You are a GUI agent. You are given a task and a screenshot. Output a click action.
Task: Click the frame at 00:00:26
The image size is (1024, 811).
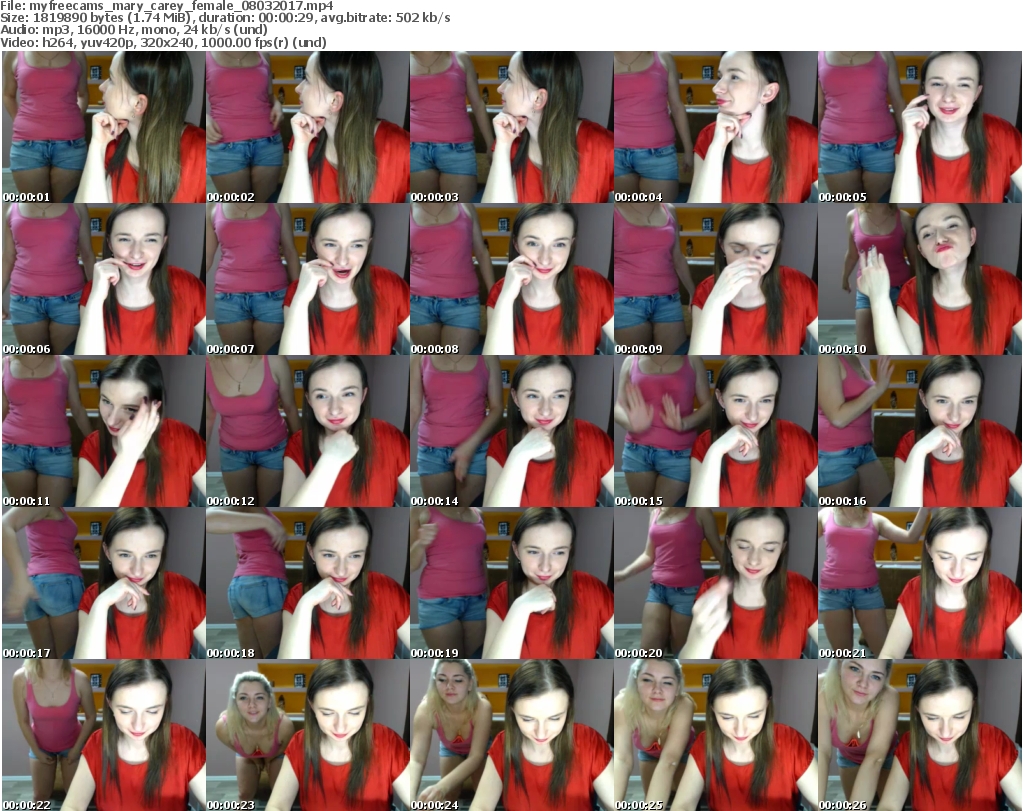tap(920, 735)
